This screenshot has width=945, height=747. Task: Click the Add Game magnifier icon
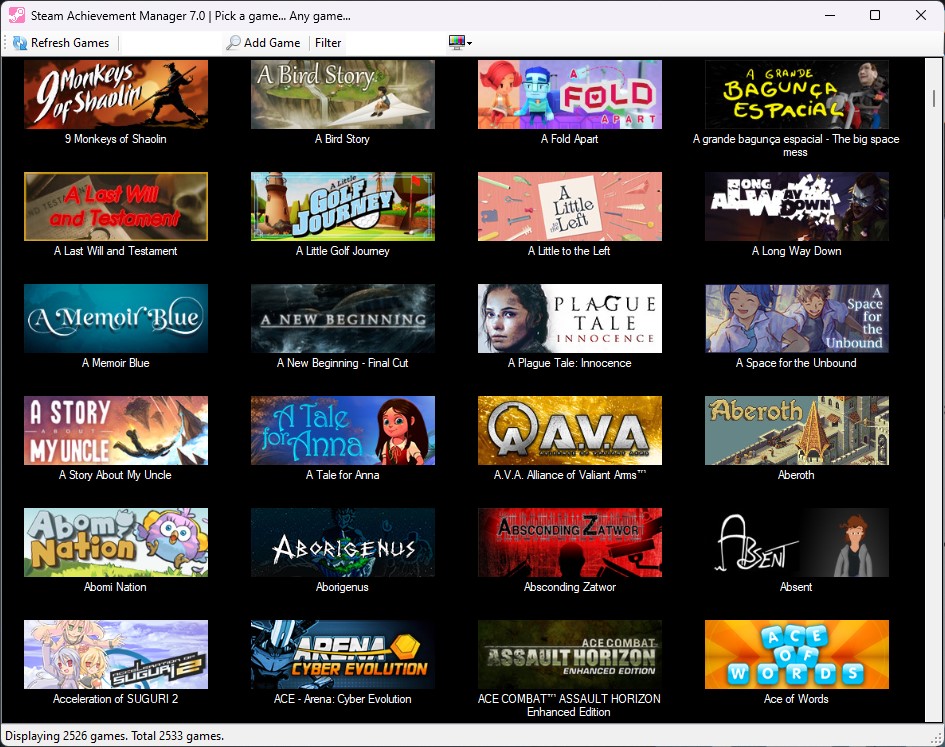233,43
